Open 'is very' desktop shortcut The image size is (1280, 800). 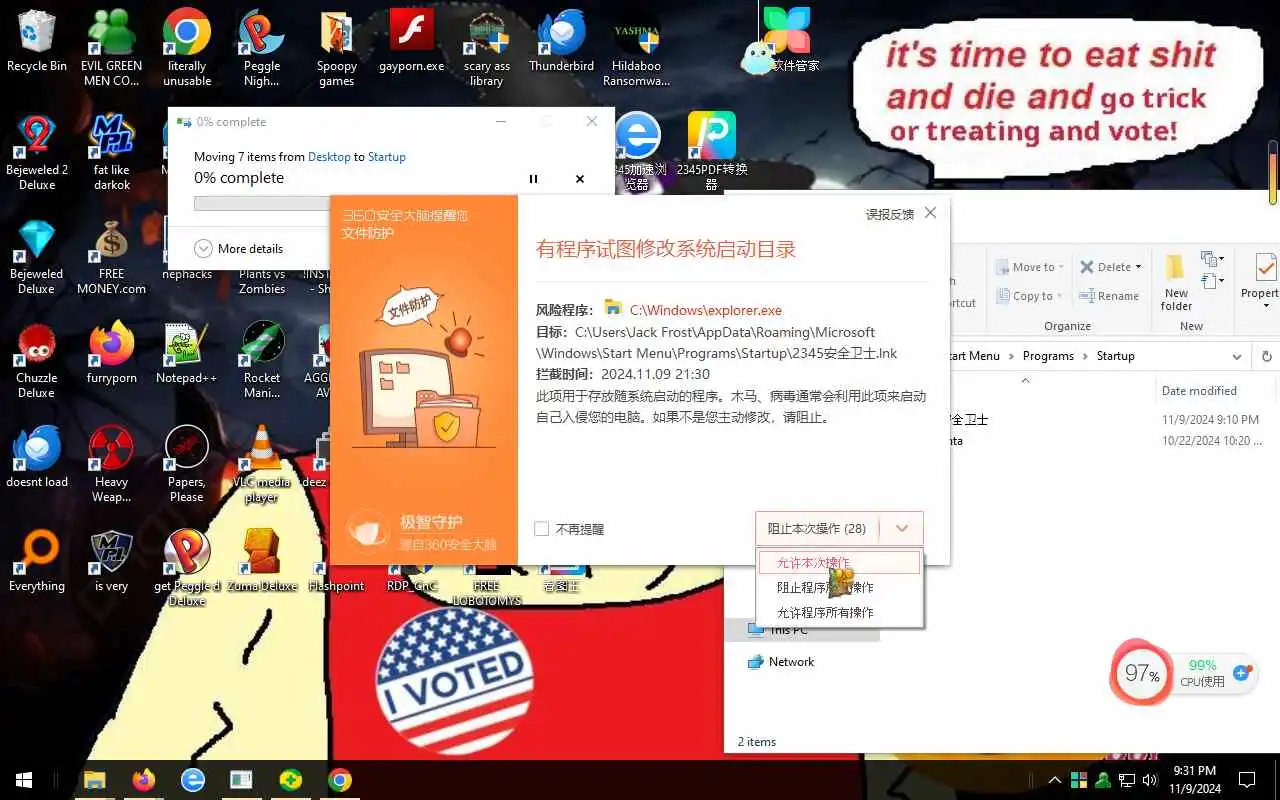112,560
